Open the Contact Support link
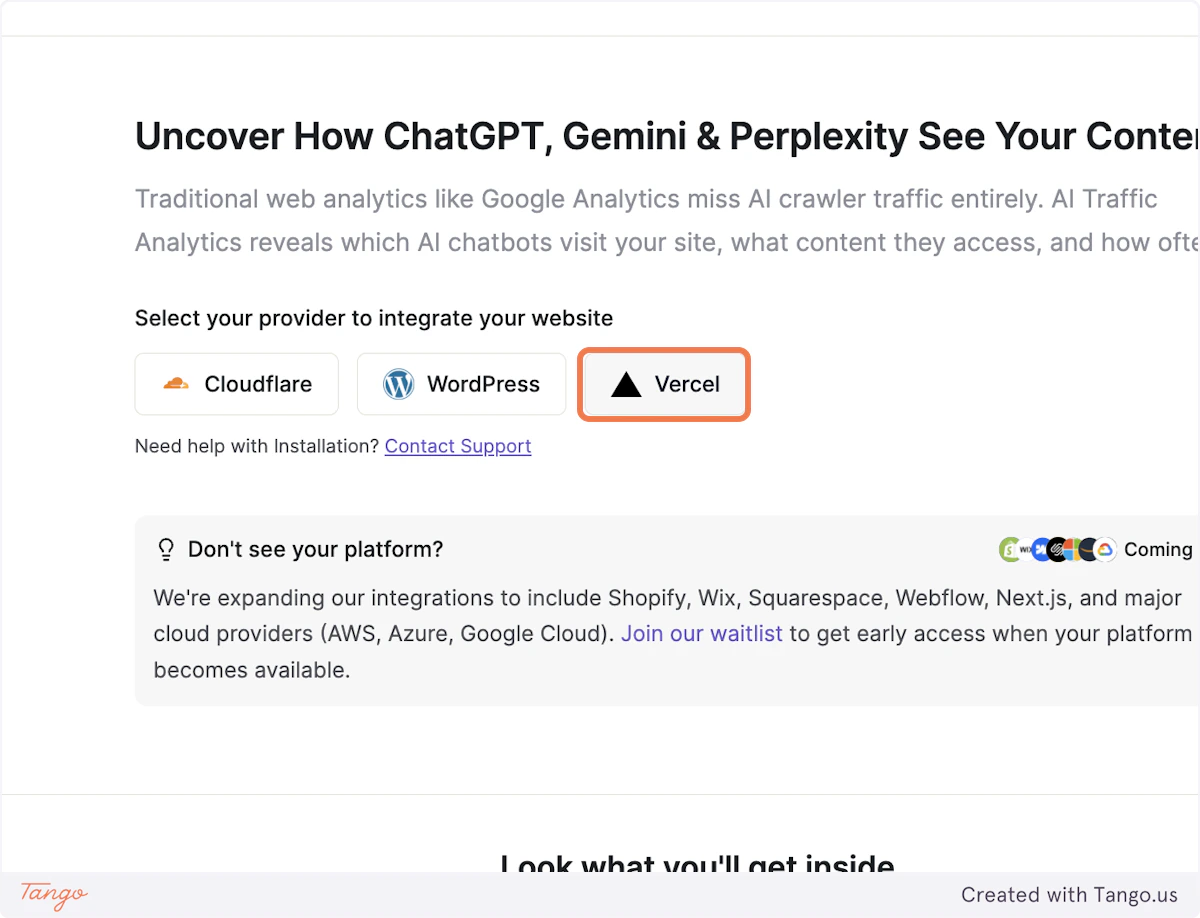This screenshot has width=1200, height=918. tap(457, 446)
